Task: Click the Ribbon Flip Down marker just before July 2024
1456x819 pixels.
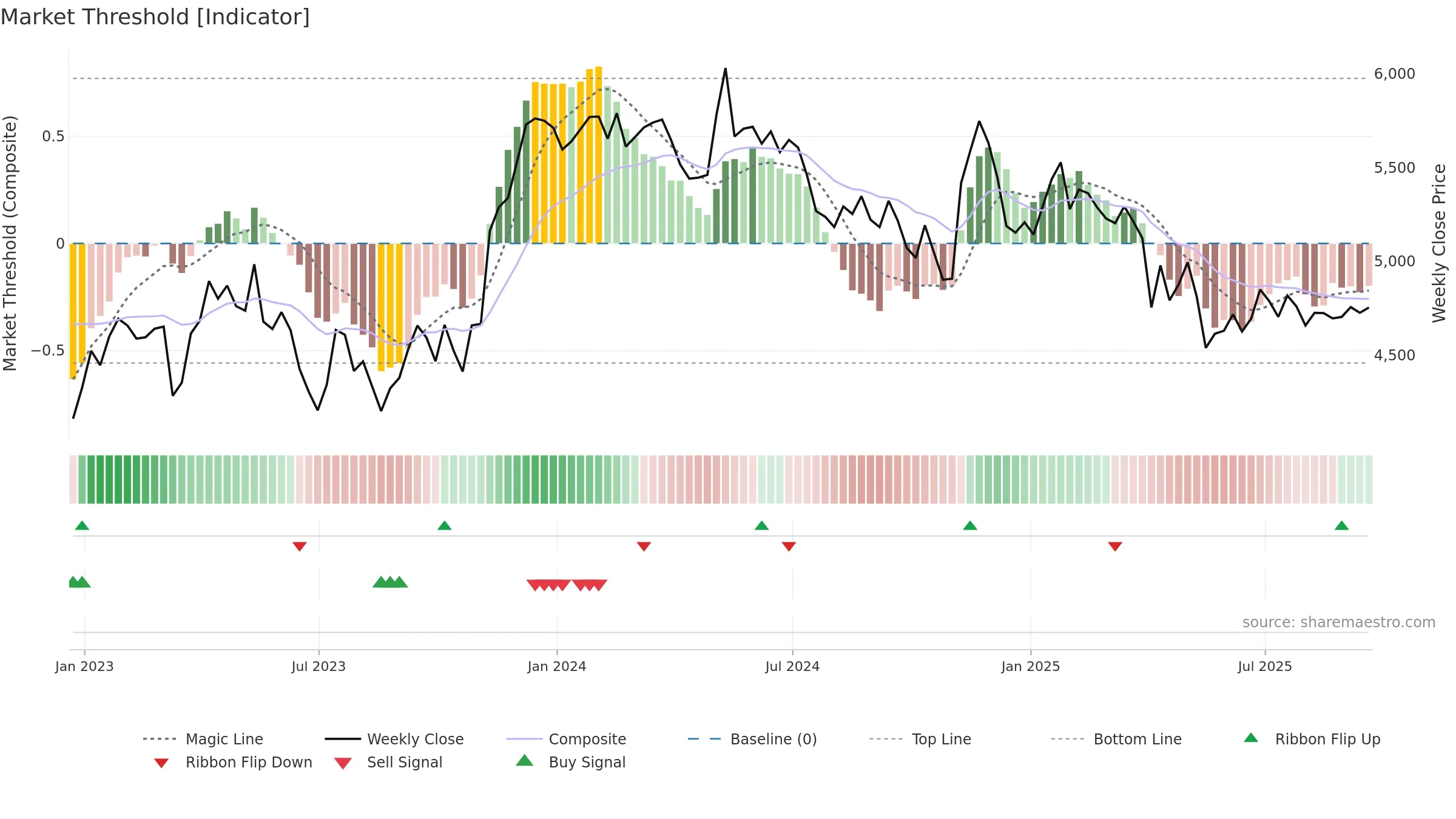Action: [789, 547]
